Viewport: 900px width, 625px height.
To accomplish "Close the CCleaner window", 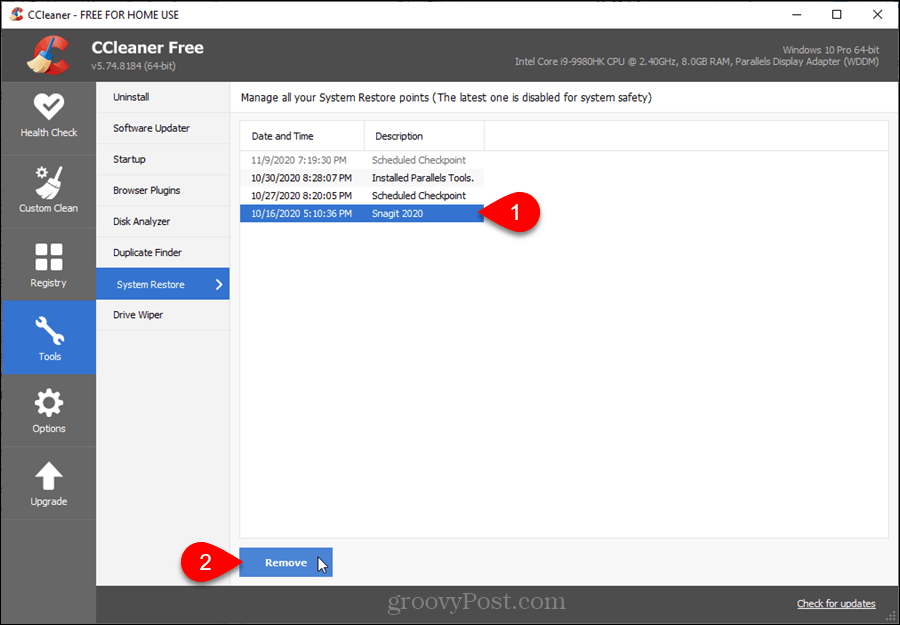I will point(878,15).
